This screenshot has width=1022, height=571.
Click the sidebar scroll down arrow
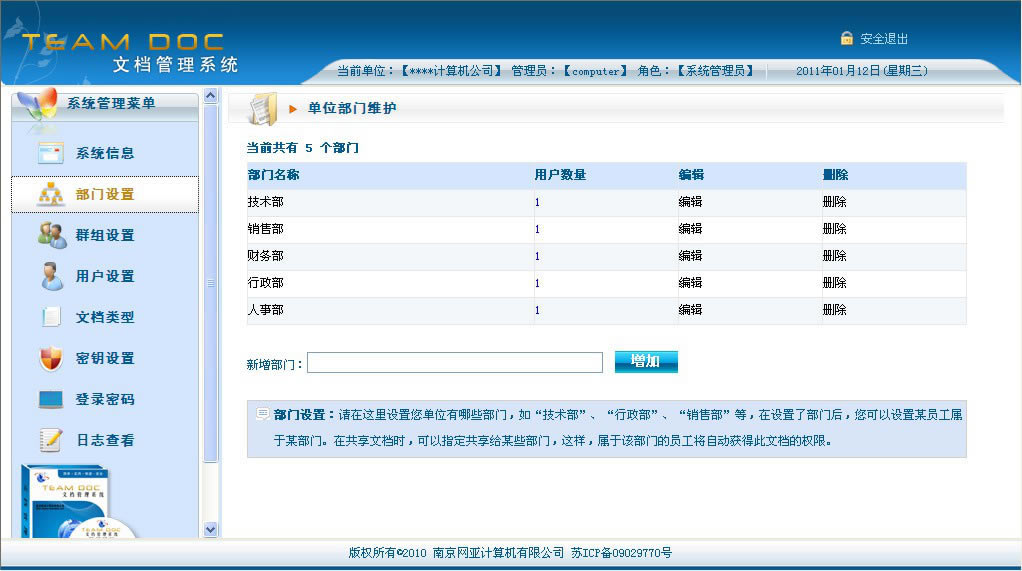pyautogui.click(x=210, y=529)
